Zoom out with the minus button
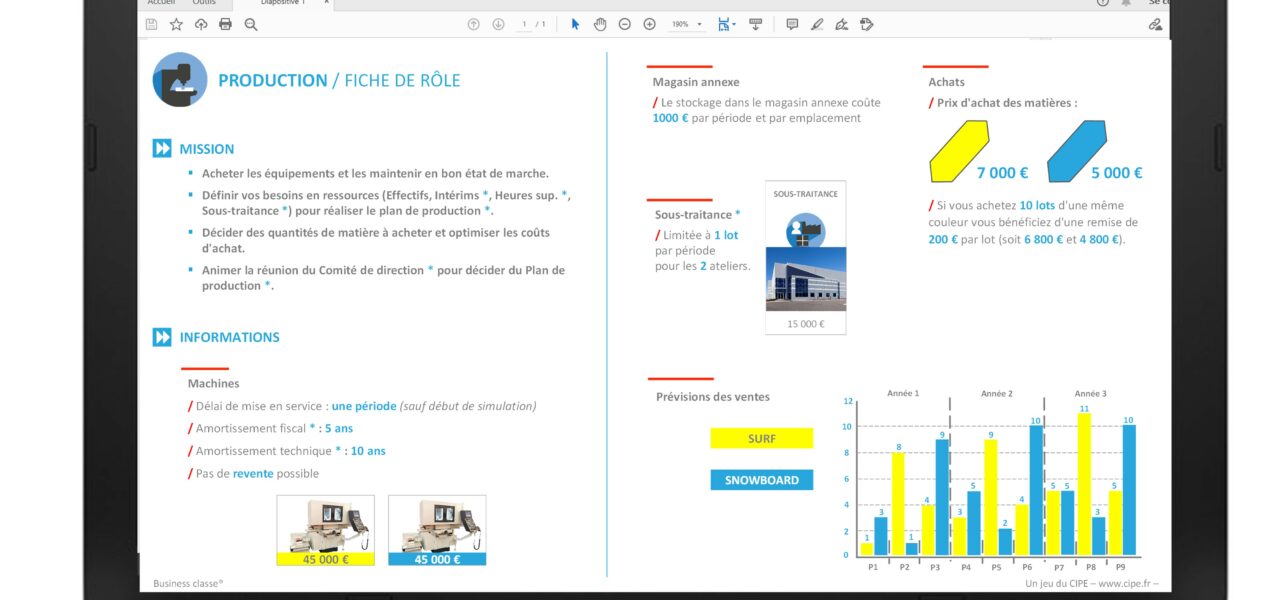Screen dimensions: 1280x600 [x=625, y=24]
